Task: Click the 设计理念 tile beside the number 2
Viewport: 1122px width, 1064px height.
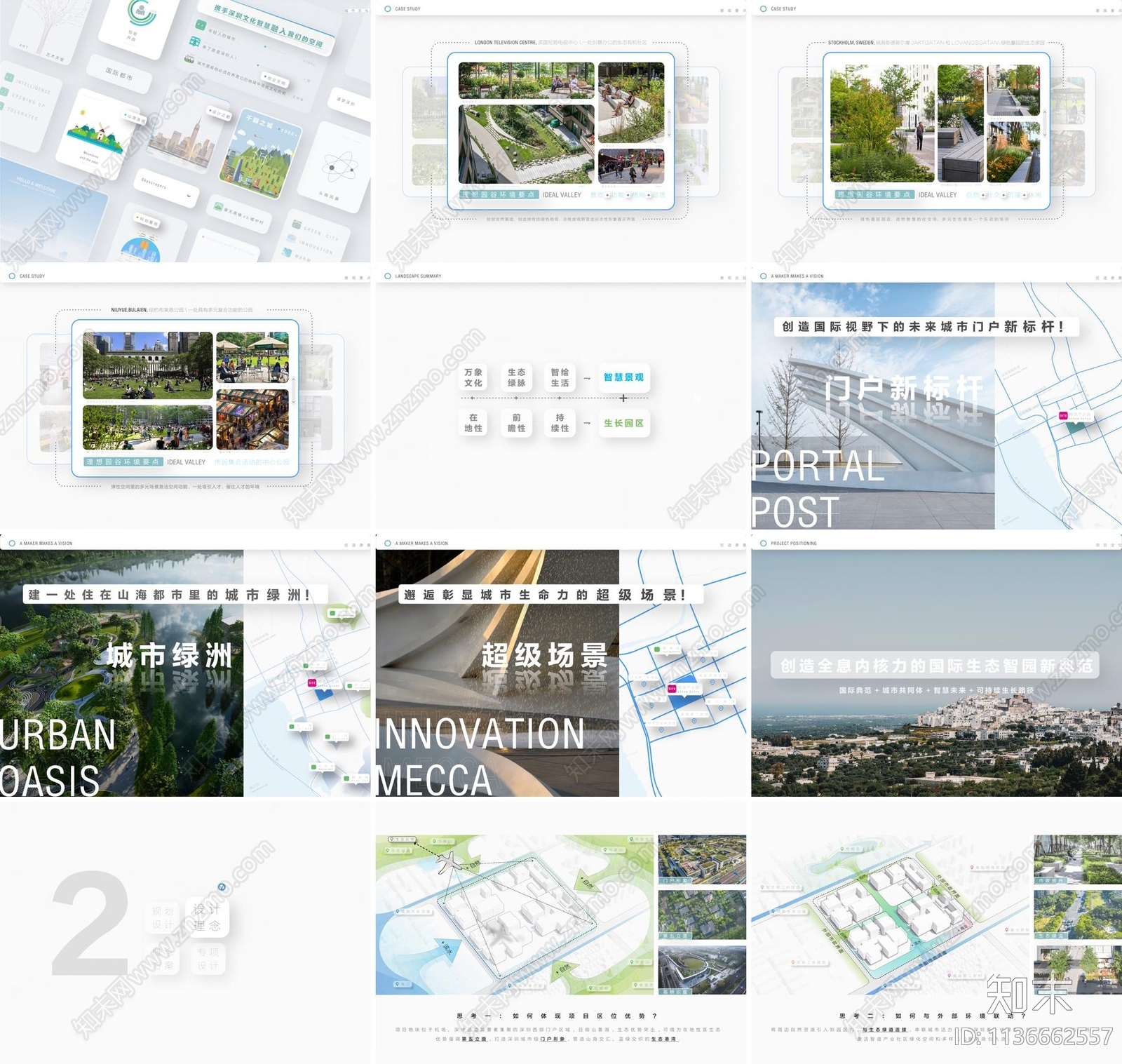Action: (207, 917)
